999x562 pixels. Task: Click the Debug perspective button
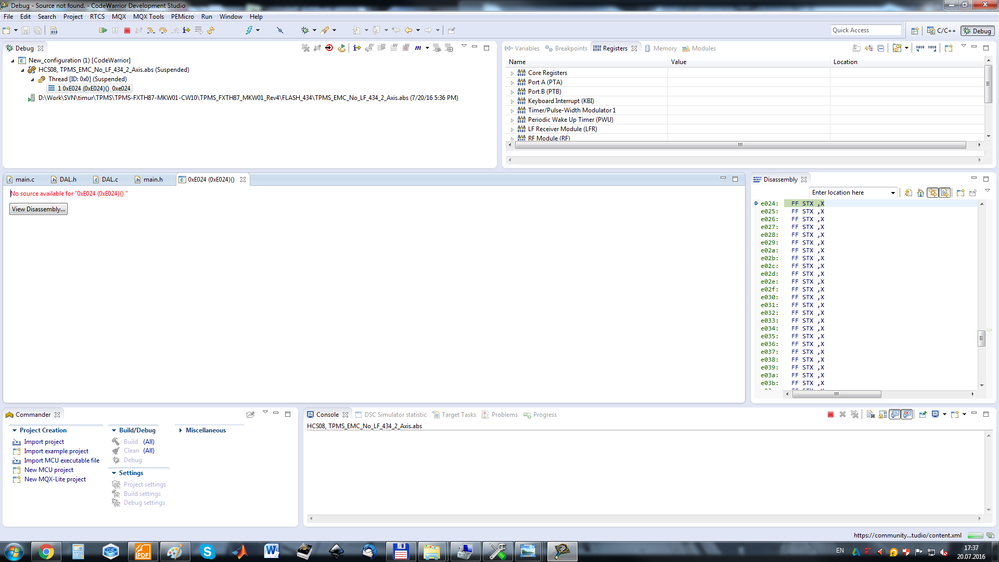978,31
